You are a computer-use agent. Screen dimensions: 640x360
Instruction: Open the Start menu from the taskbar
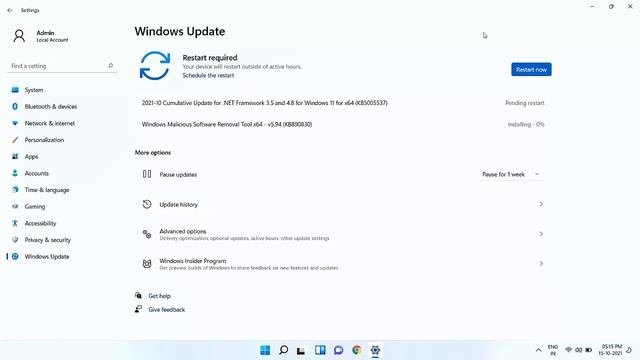click(265, 350)
